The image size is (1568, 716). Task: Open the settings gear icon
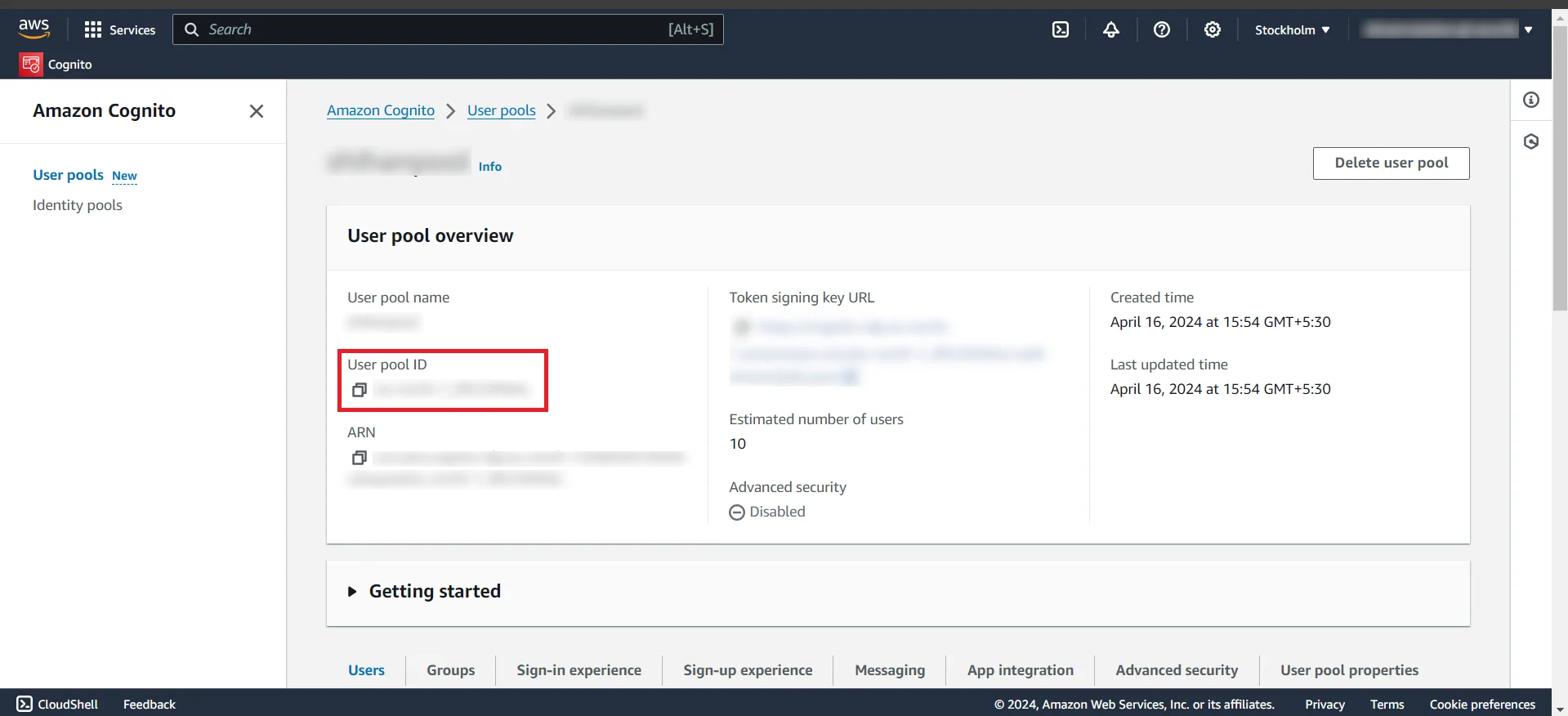coord(1213,29)
